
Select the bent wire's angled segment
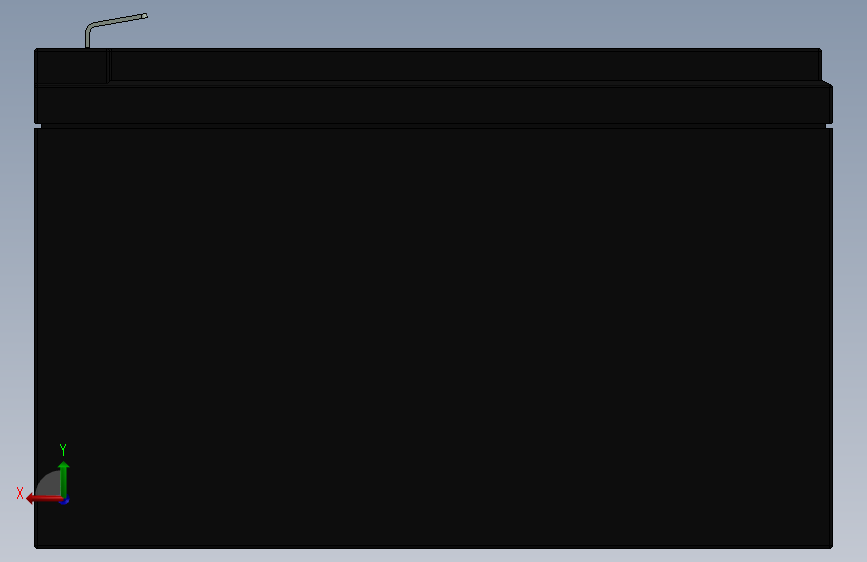pyautogui.click(x=118, y=20)
